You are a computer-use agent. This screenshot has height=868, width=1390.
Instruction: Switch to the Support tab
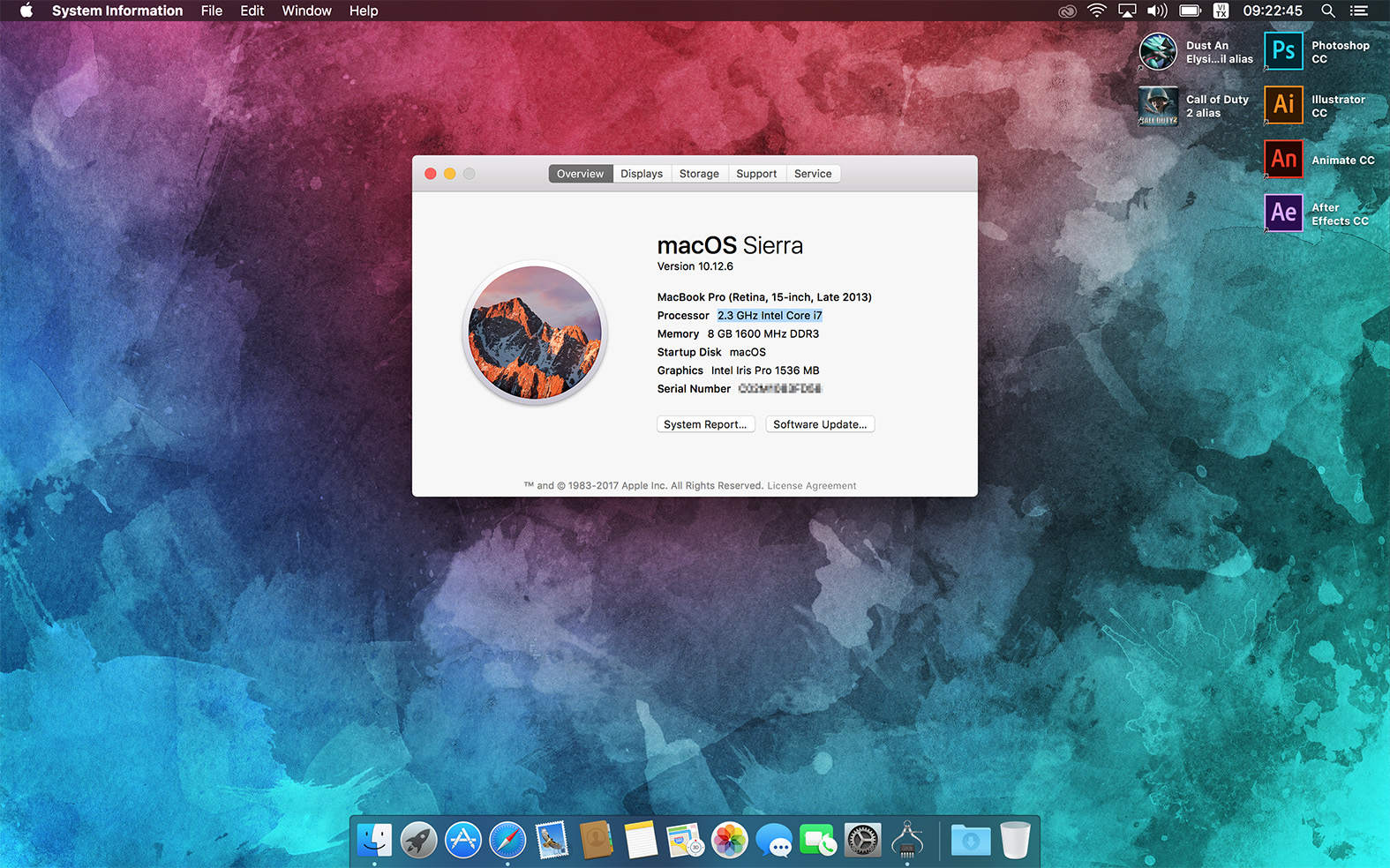[x=756, y=174]
